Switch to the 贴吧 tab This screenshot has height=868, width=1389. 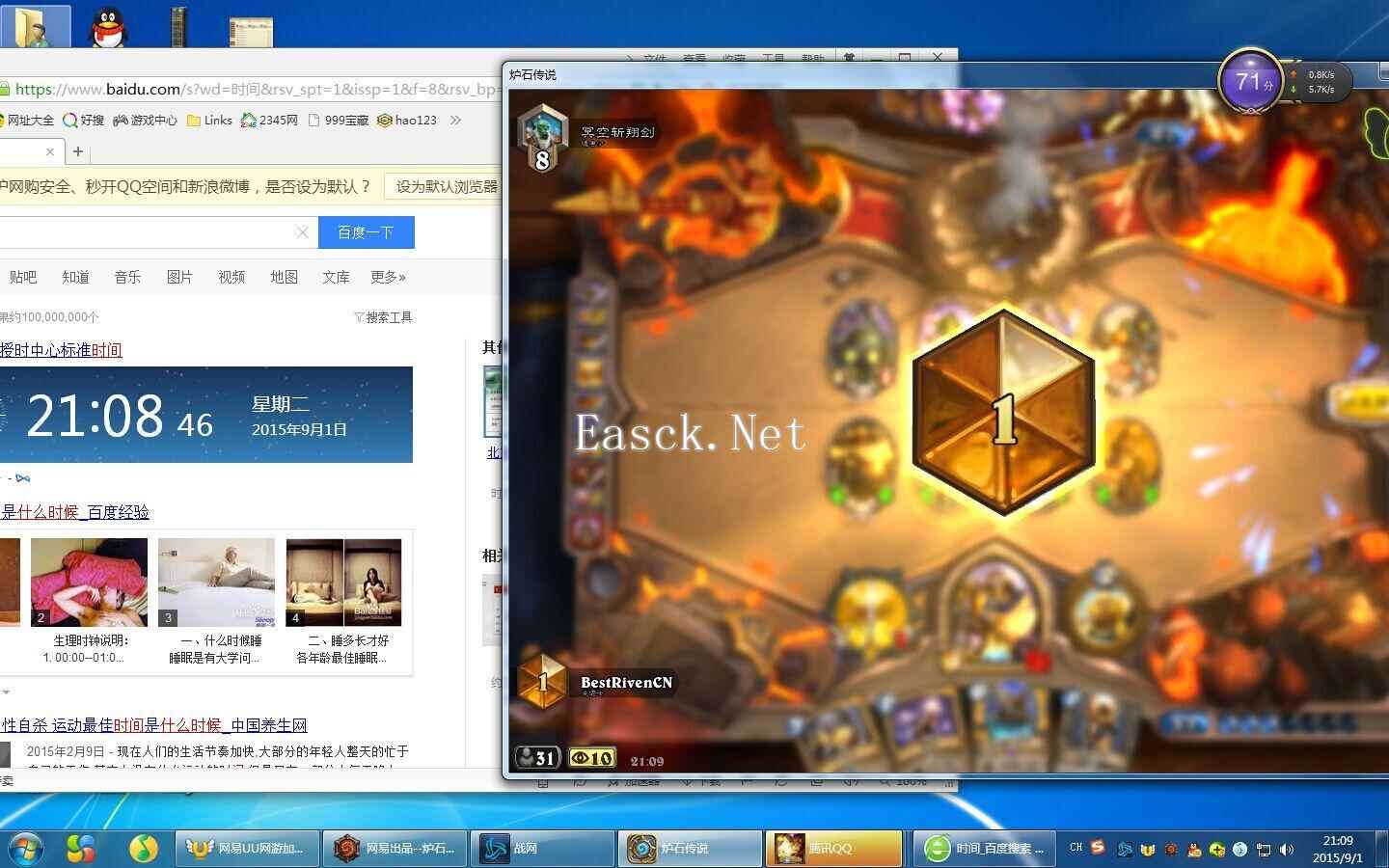tap(23, 278)
